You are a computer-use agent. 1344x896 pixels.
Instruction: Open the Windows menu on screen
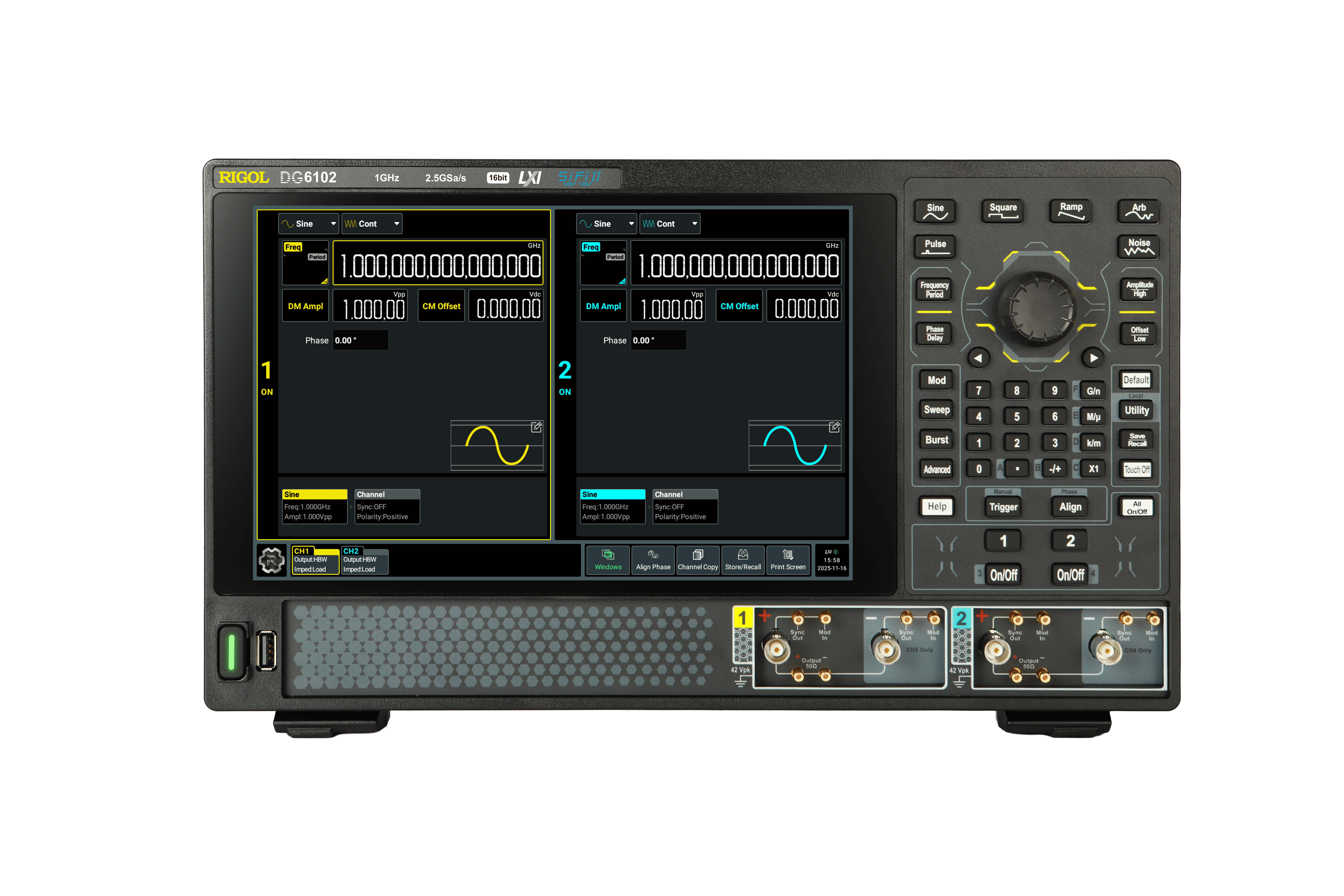(608, 560)
